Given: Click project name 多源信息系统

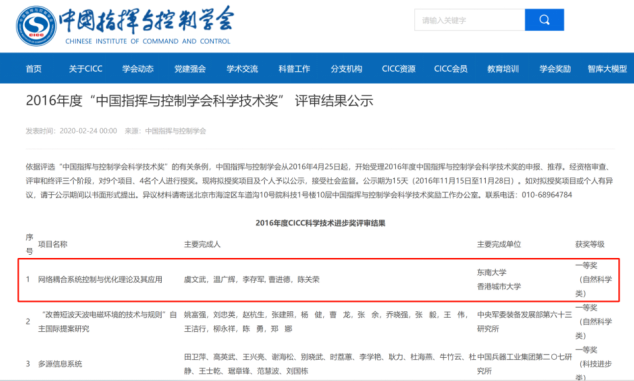Looking at the screenshot, I should pos(60,364).
